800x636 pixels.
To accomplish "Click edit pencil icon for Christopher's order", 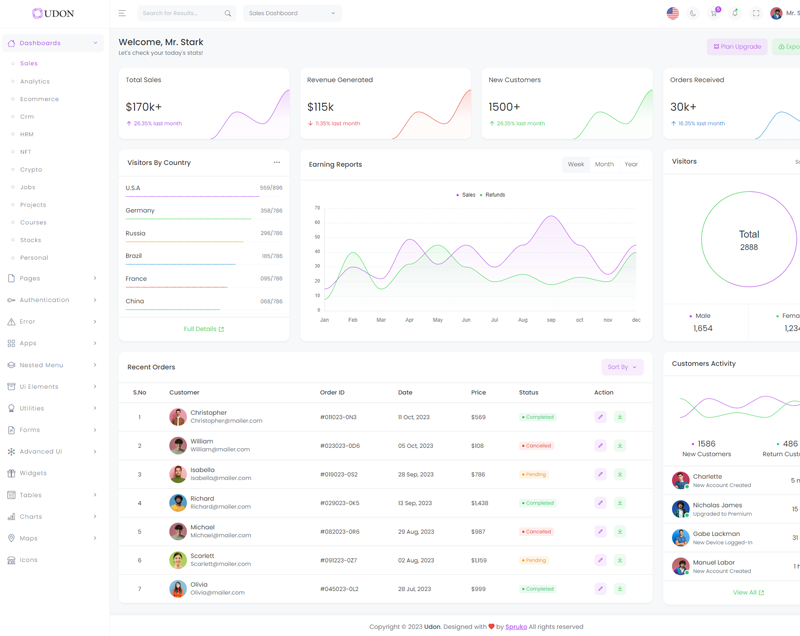I will point(600,417).
